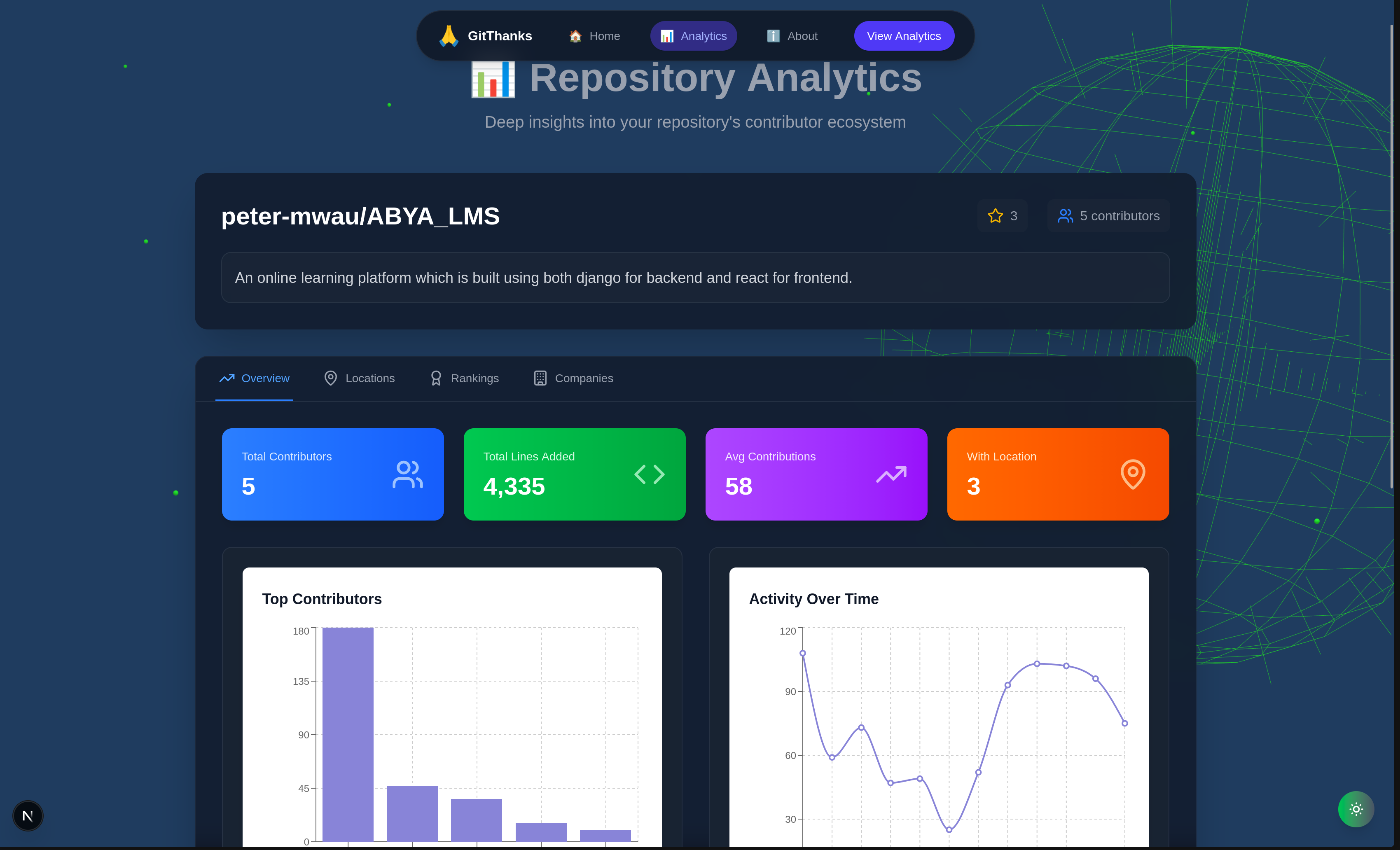The width and height of the screenshot is (1400, 850).
Task: Click the contributors people icon badge
Action: tap(1065, 216)
